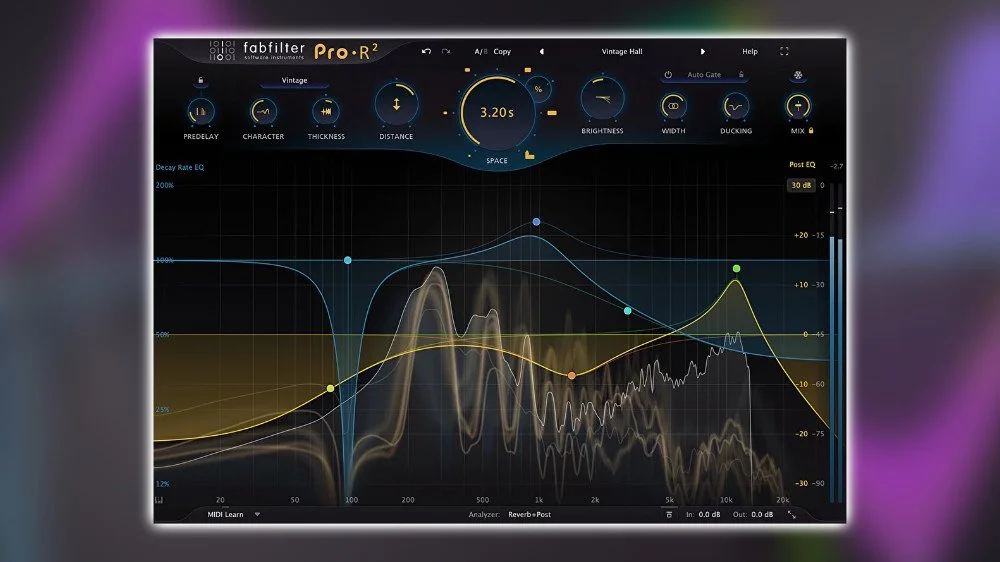
Task: Click the resize arrows icon
Action: [791, 514]
